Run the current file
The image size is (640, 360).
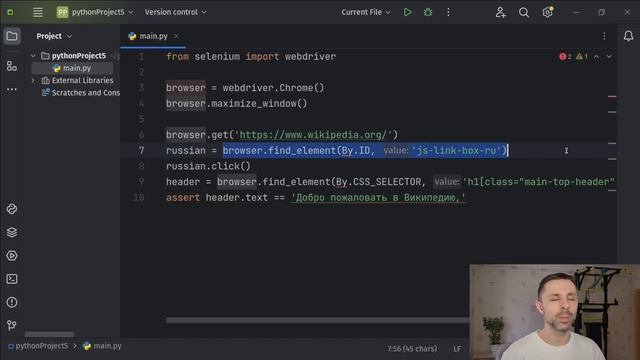(407, 12)
